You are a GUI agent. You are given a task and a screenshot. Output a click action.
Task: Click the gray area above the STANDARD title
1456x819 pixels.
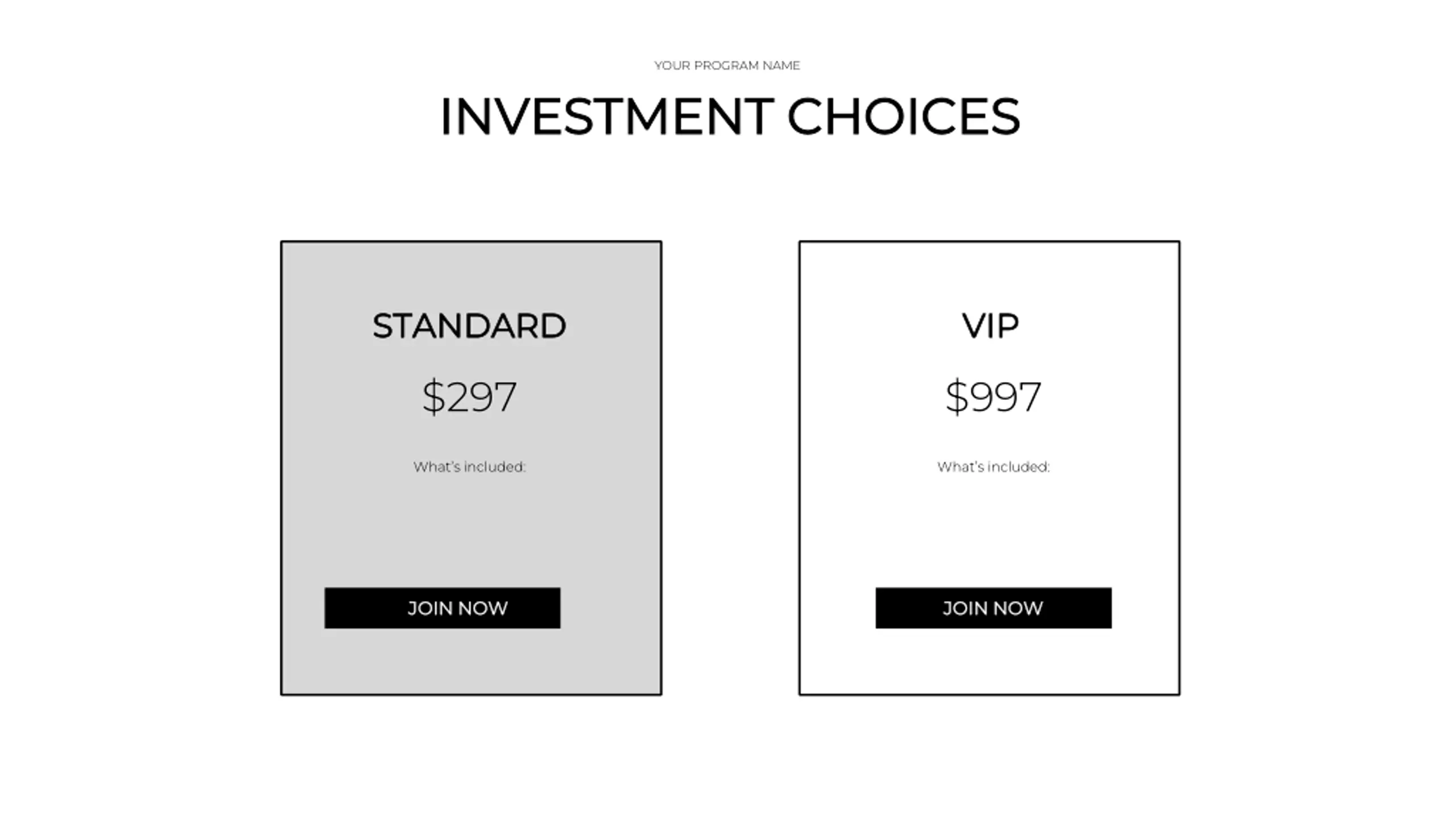click(x=471, y=276)
